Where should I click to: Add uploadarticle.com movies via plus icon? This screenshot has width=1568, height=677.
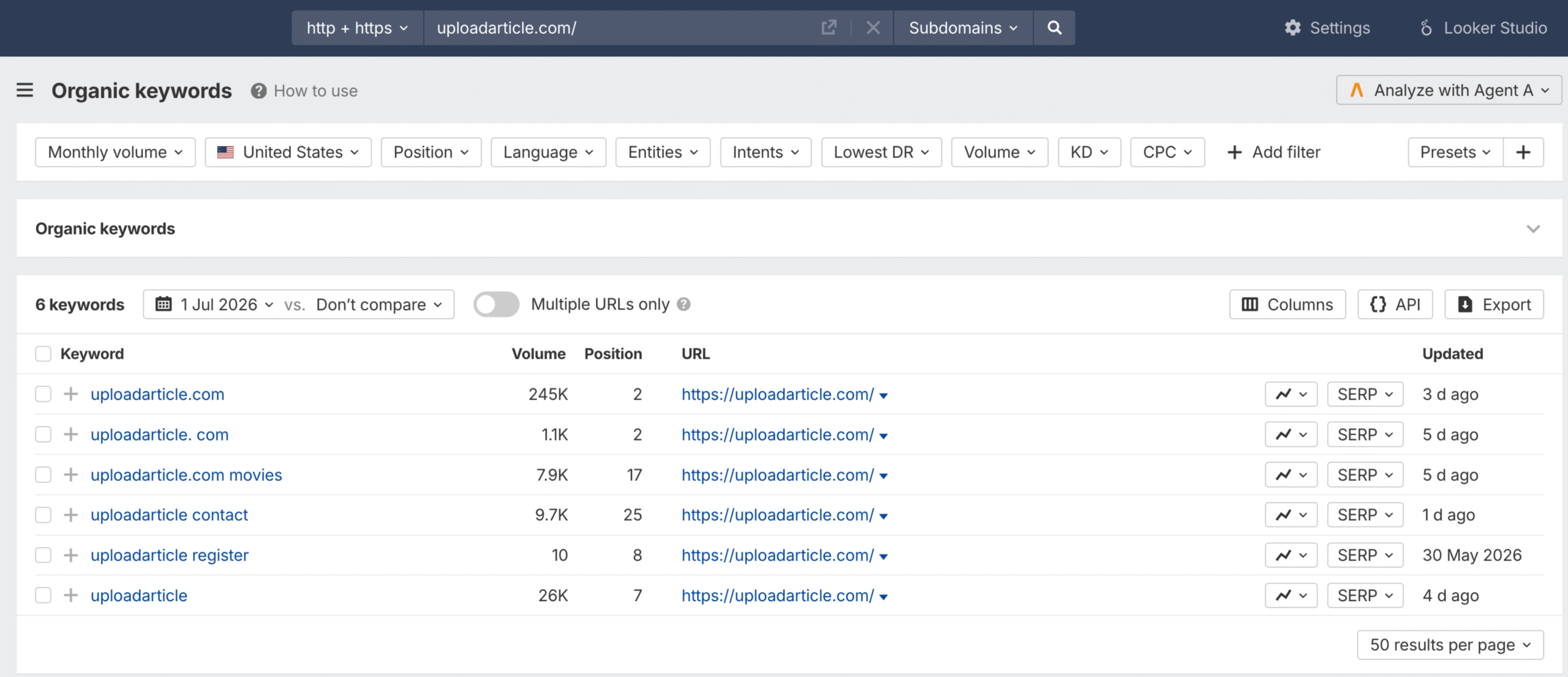[71, 475]
